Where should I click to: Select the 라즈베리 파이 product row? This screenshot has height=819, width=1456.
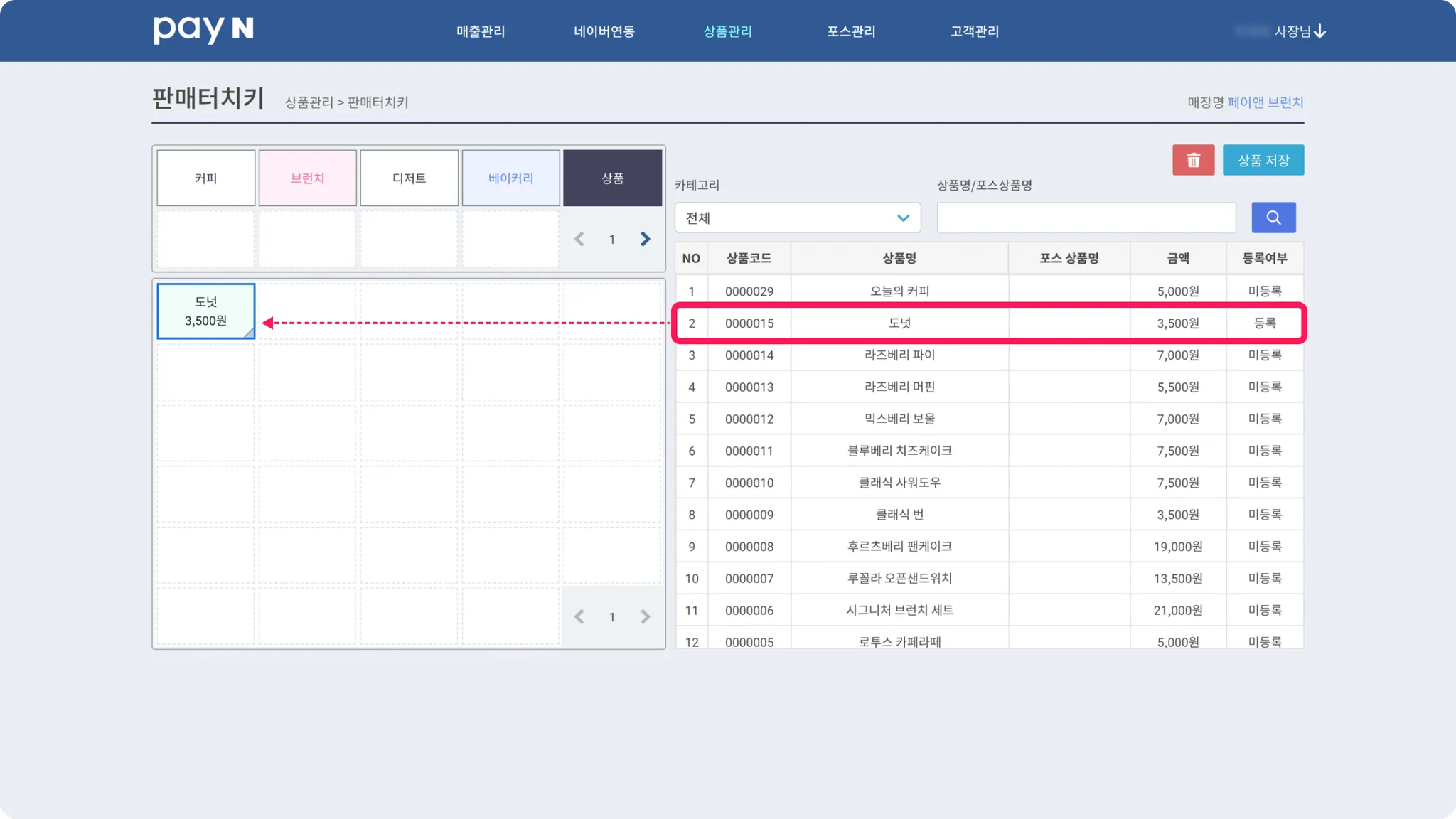point(899,355)
